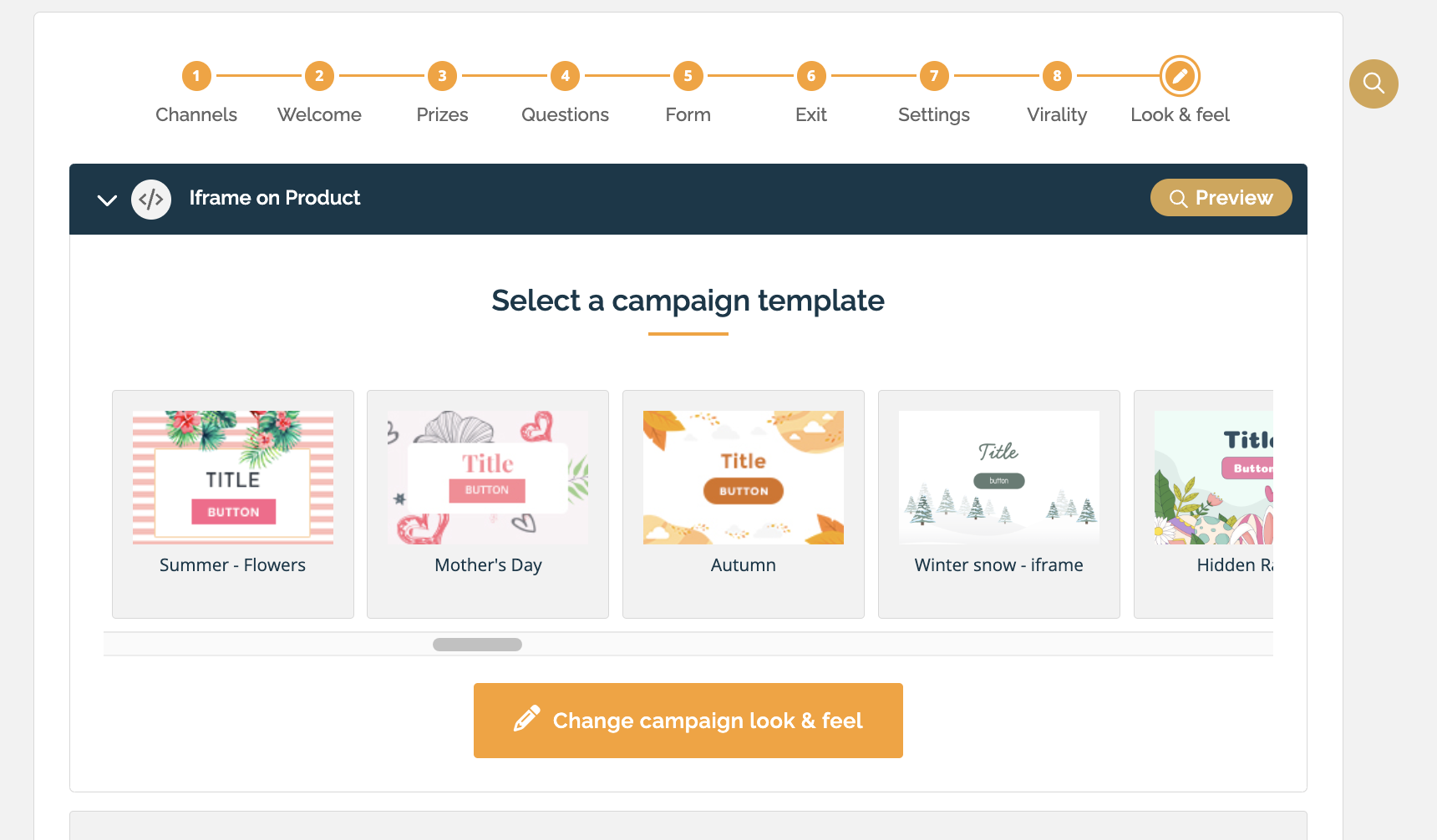The image size is (1437, 840).
Task: Select step 7 Settings circle
Action: [934, 76]
